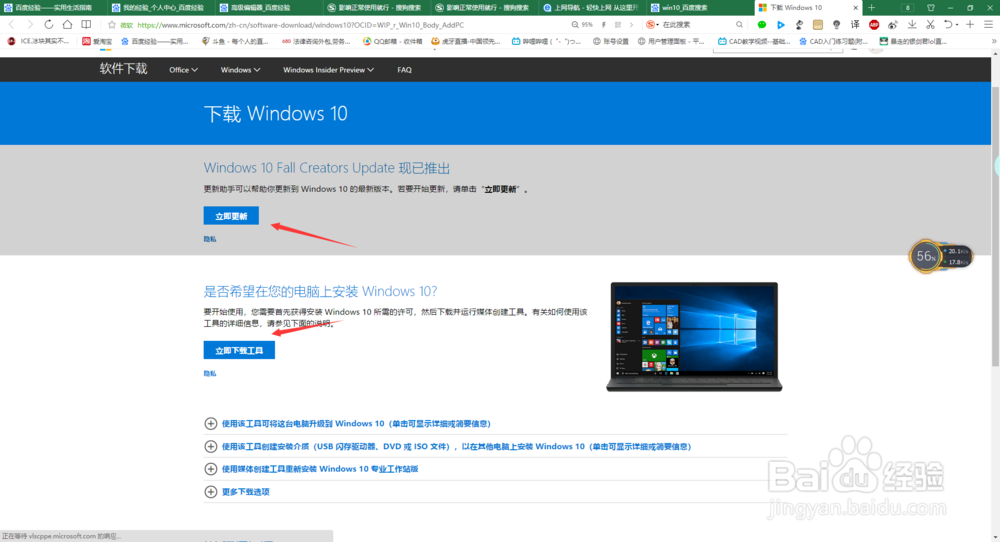Switch to the 百度经验—实用生活指南 tab
Screen dimensions: 1000x542
pos(52,8)
